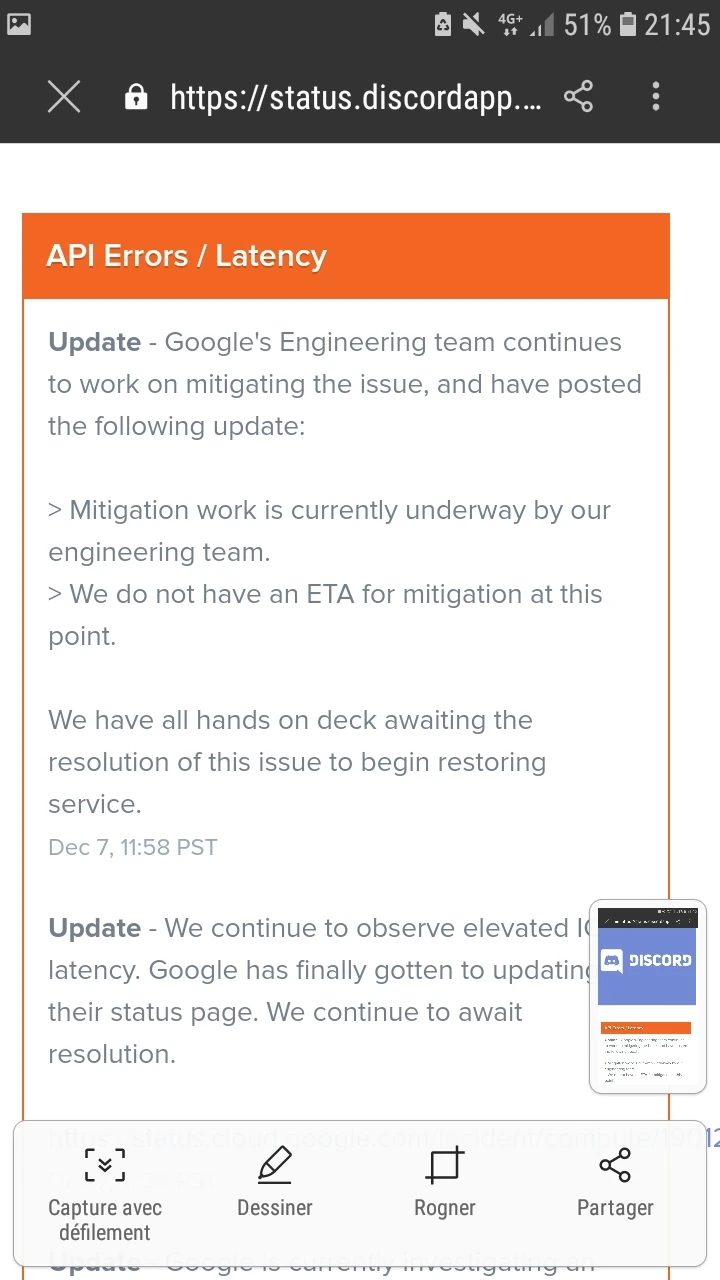Tap the status.discordapp URL text

355,97
